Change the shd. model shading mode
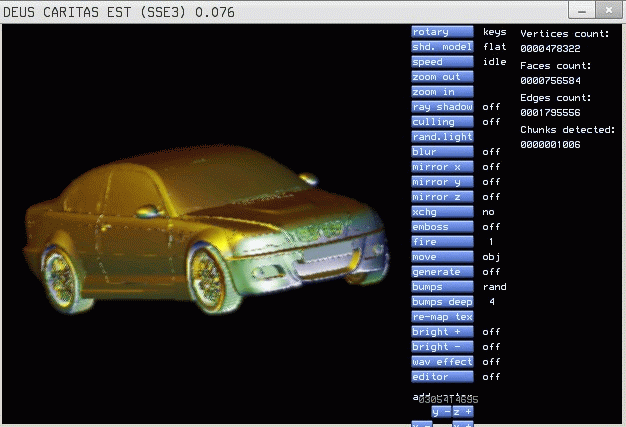 (442, 47)
